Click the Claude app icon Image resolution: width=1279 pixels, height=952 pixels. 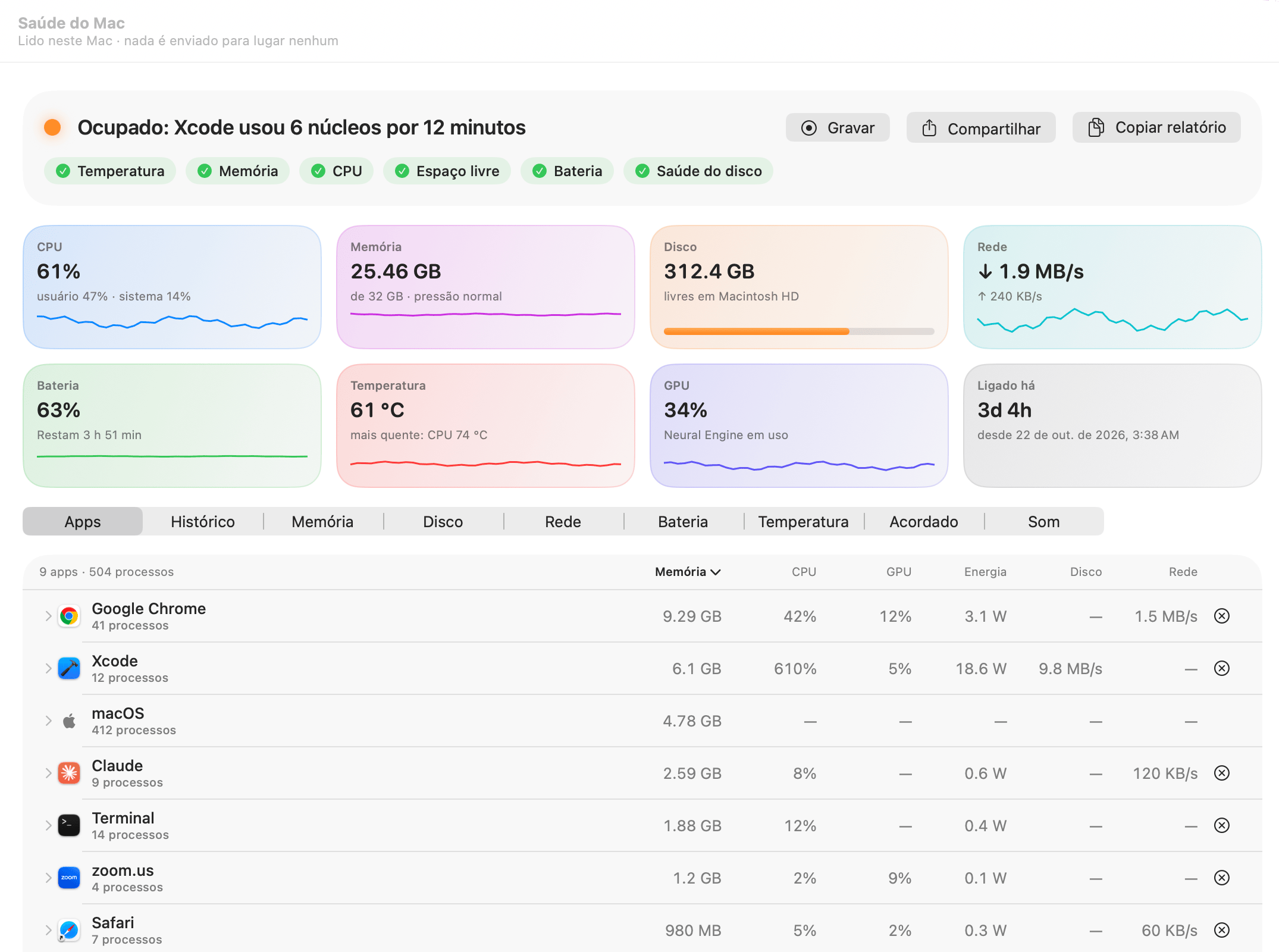click(69, 773)
